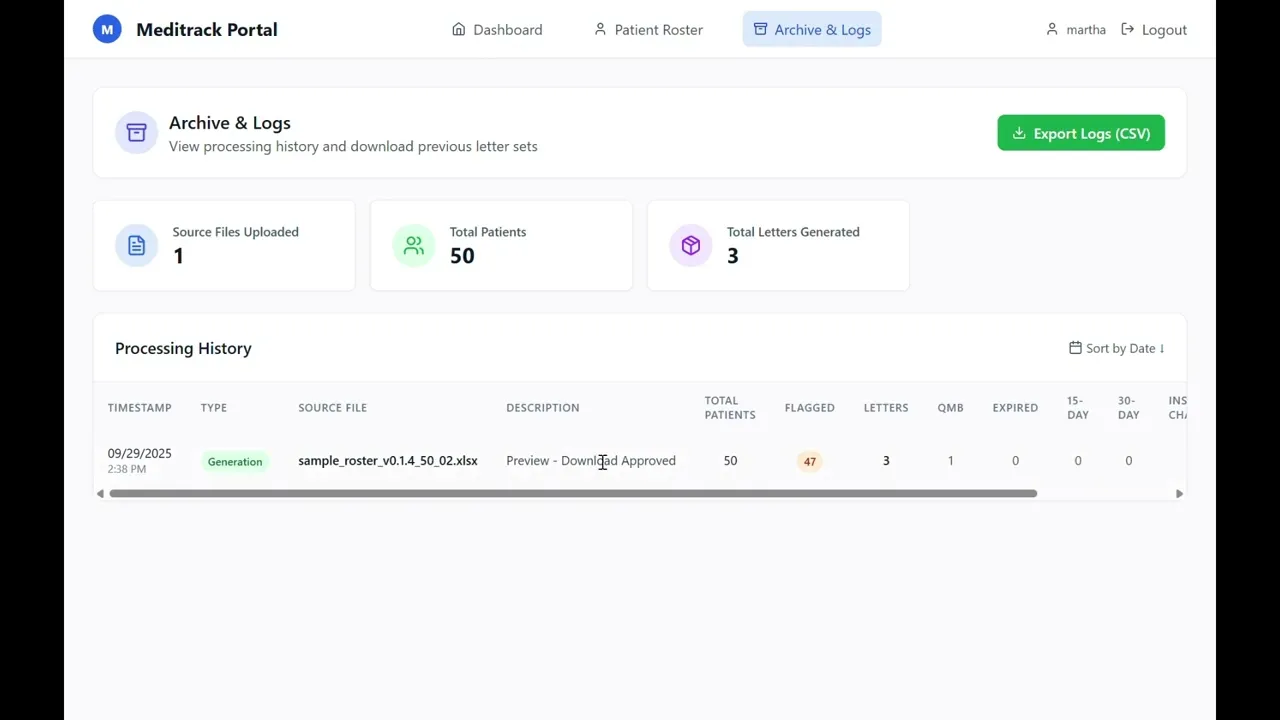Select the Archive & Logs tab

[x=812, y=30]
